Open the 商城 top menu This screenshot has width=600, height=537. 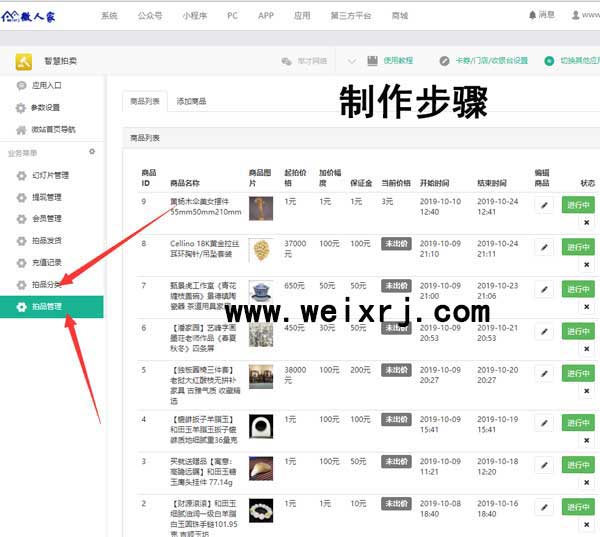tap(400, 16)
